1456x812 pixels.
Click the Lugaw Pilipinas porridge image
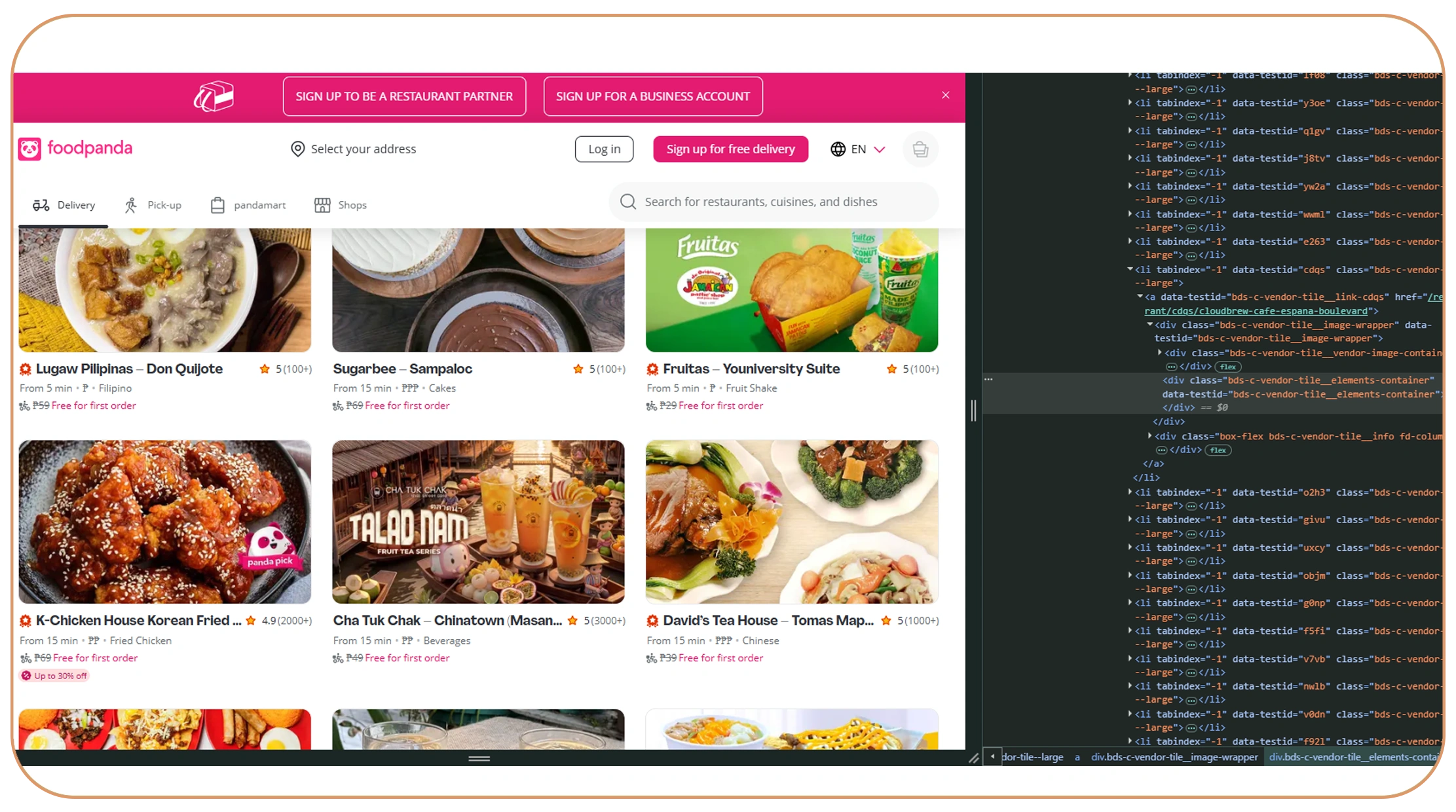click(x=164, y=290)
